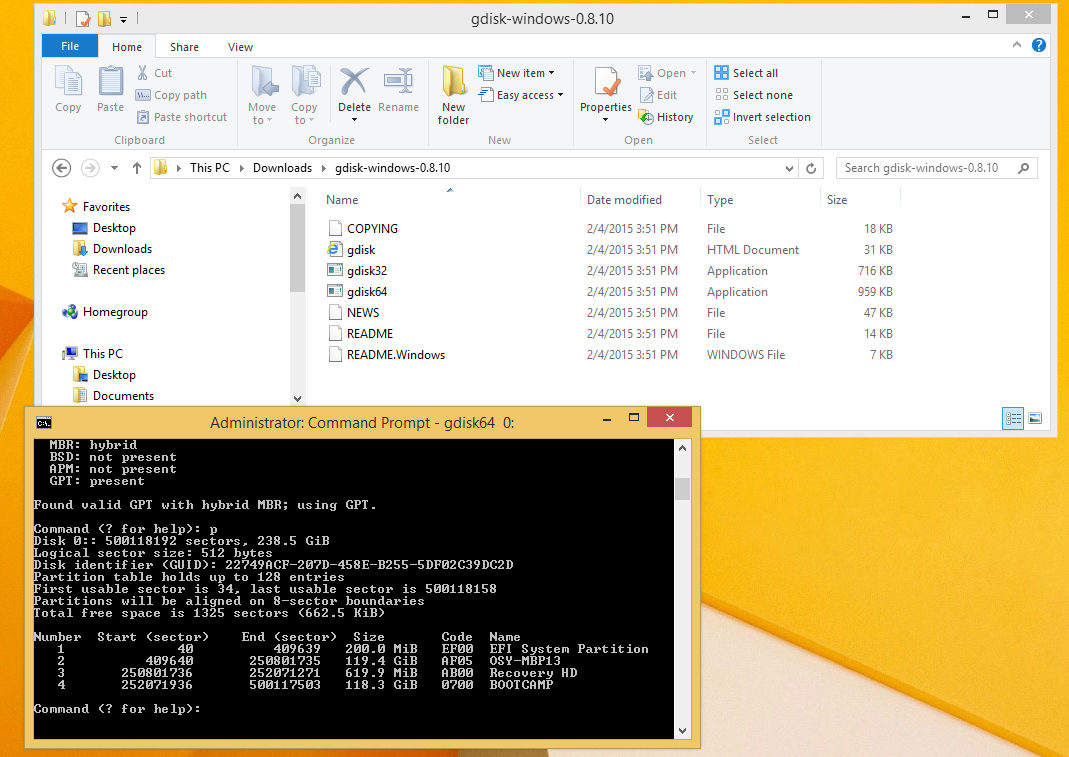Open address bar history dropdown
The width and height of the screenshot is (1069, 757).
click(x=790, y=168)
